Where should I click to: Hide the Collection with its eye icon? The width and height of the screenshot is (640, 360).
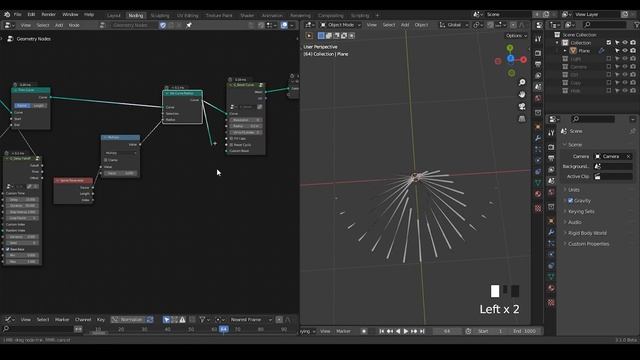click(x=625, y=43)
